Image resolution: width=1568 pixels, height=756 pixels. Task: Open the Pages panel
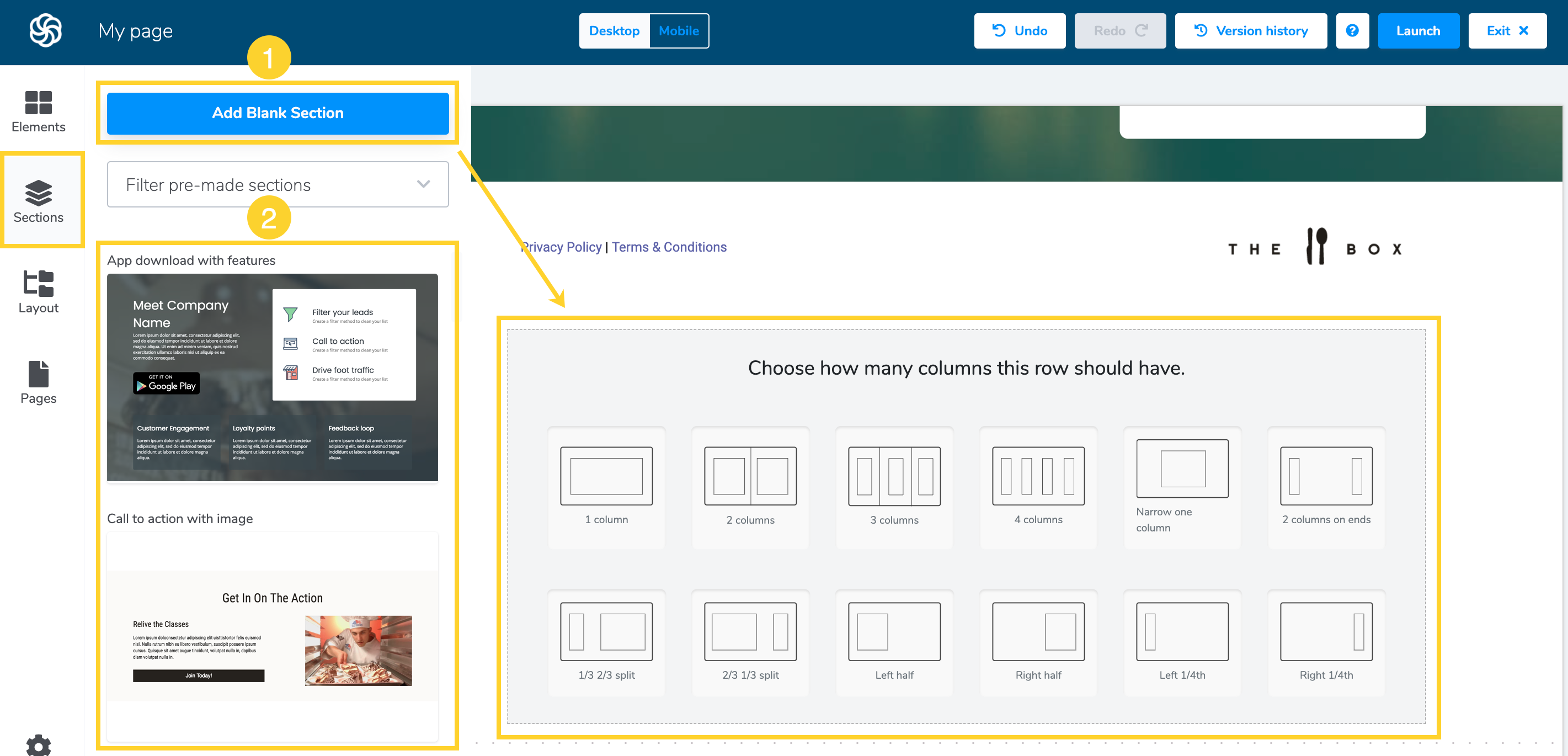39,382
